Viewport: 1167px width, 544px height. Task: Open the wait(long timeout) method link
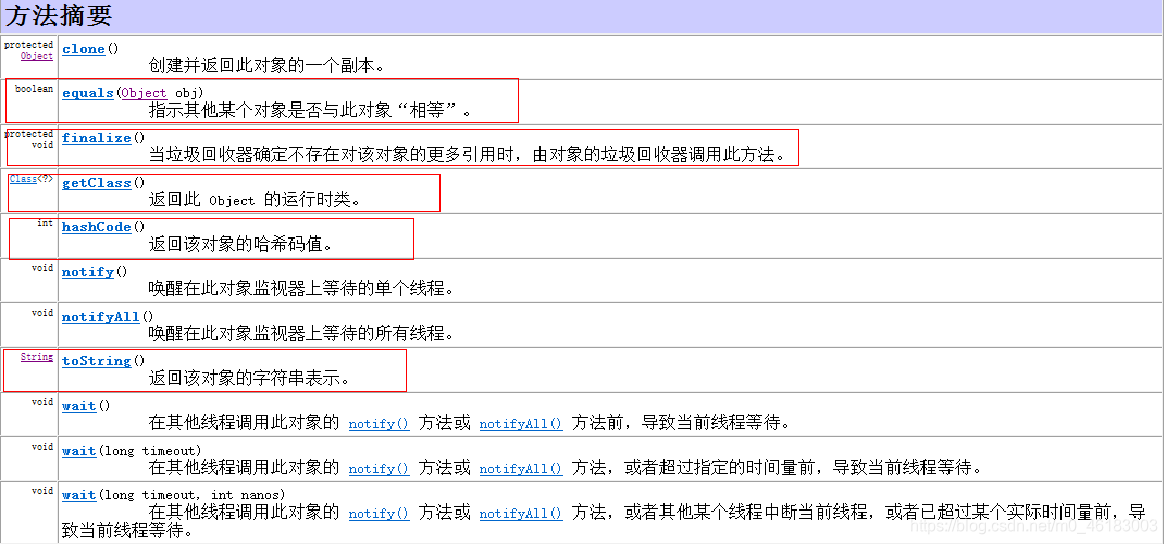tap(79, 450)
